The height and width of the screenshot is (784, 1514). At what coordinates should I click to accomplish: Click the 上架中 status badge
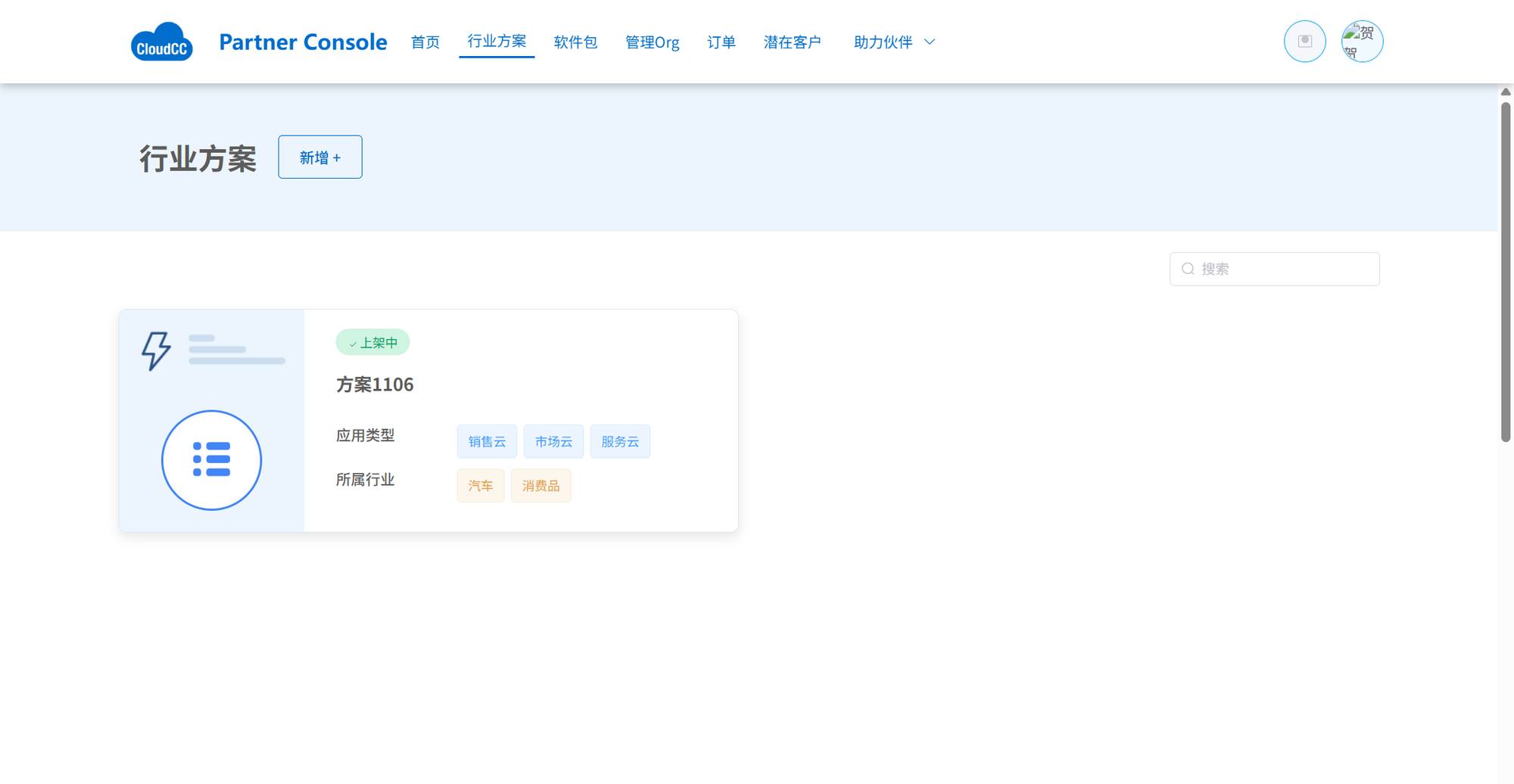pyautogui.click(x=372, y=343)
